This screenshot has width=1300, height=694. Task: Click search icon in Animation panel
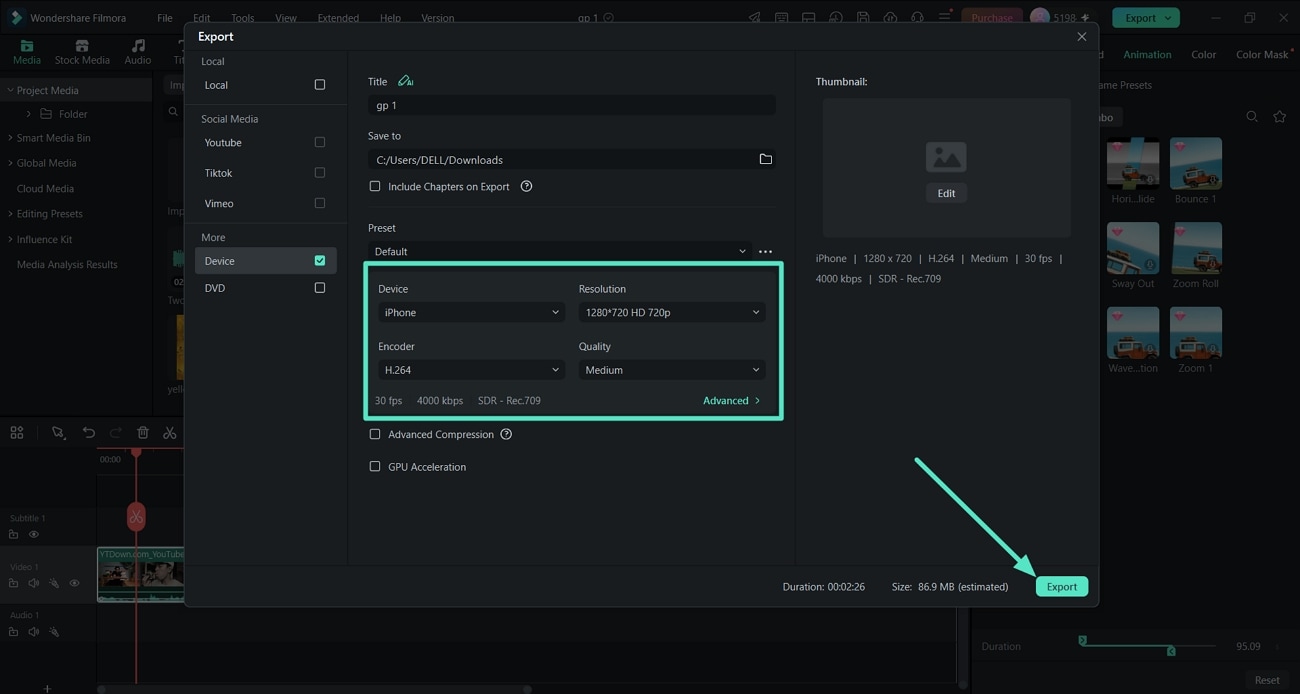1252,117
